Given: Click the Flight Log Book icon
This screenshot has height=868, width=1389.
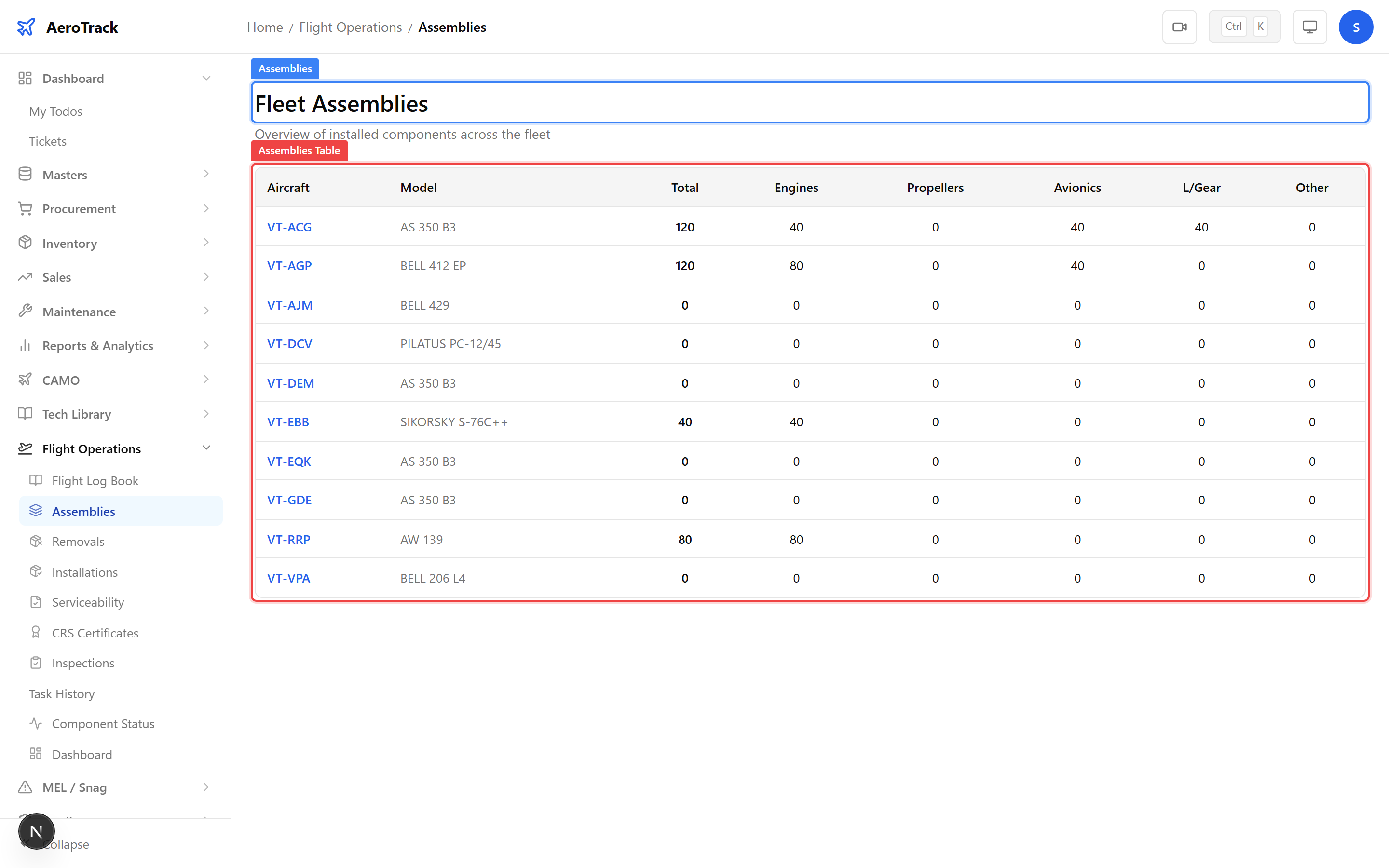Looking at the screenshot, I should point(36,480).
